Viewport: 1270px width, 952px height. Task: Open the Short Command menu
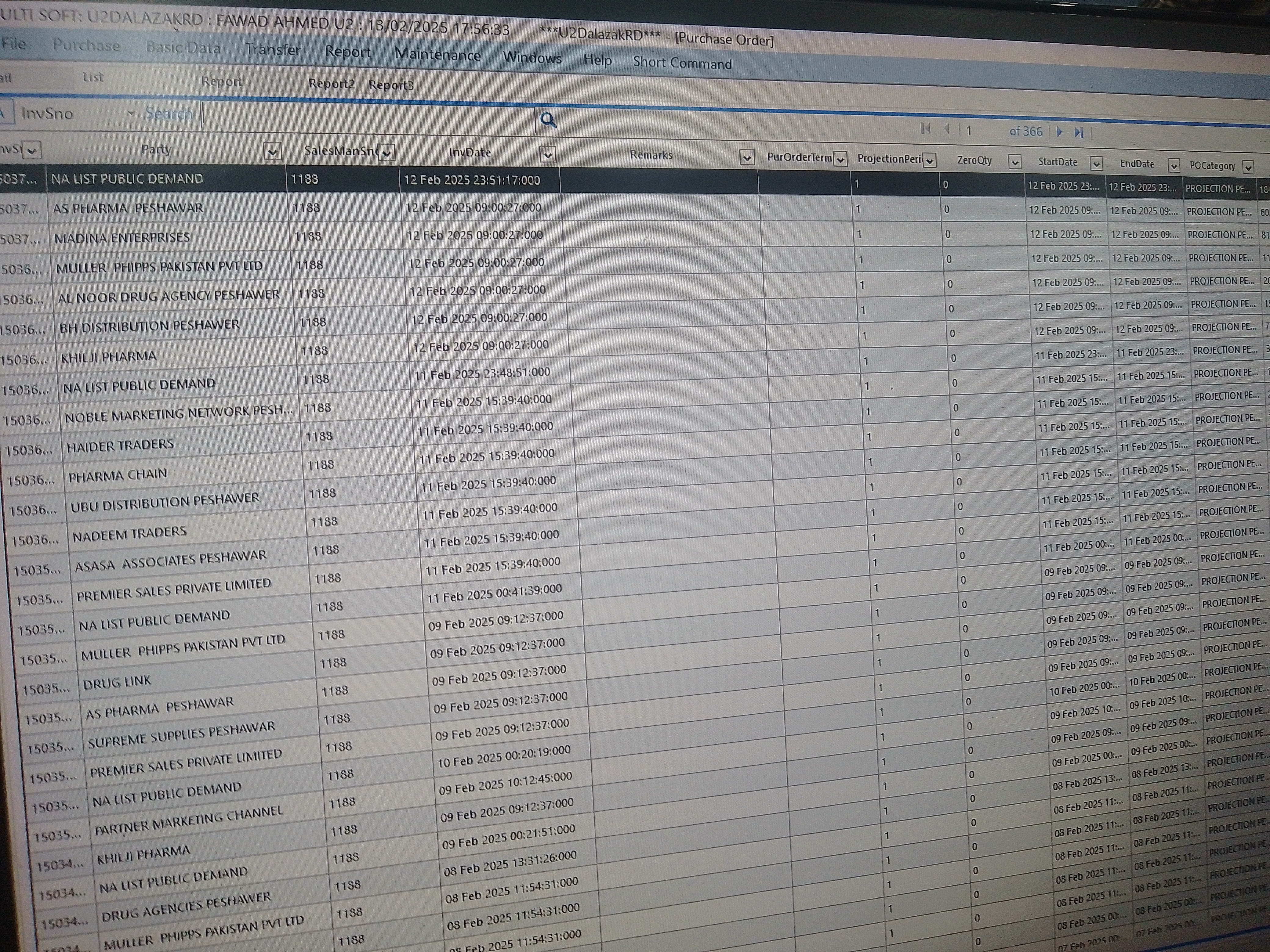(682, 63)
